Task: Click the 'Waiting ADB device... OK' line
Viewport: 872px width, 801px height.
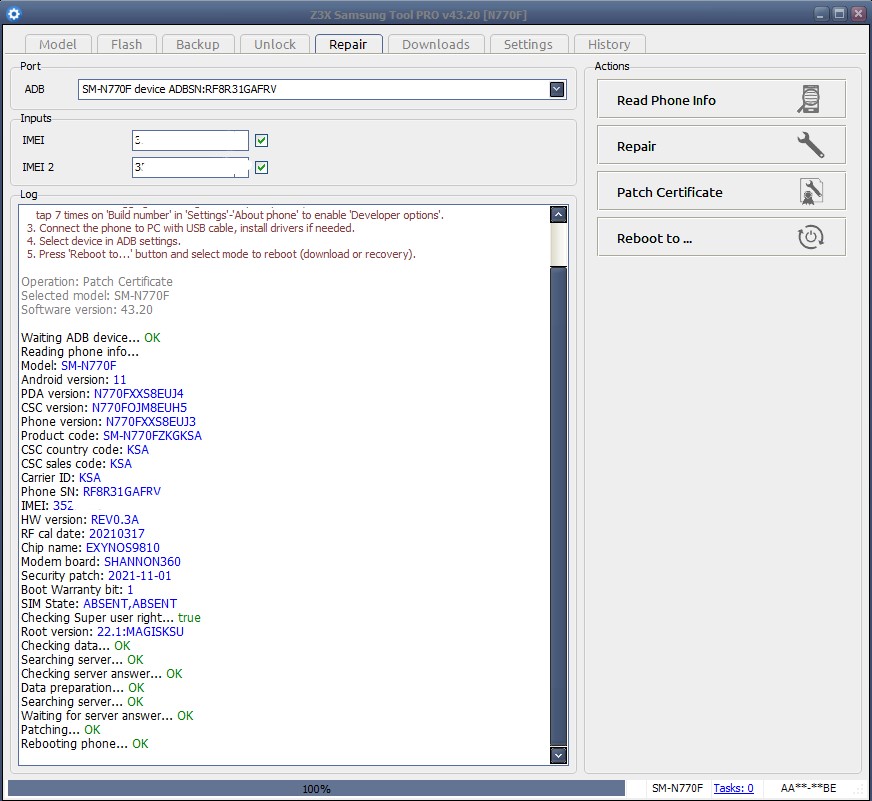Action: point(91,338)
